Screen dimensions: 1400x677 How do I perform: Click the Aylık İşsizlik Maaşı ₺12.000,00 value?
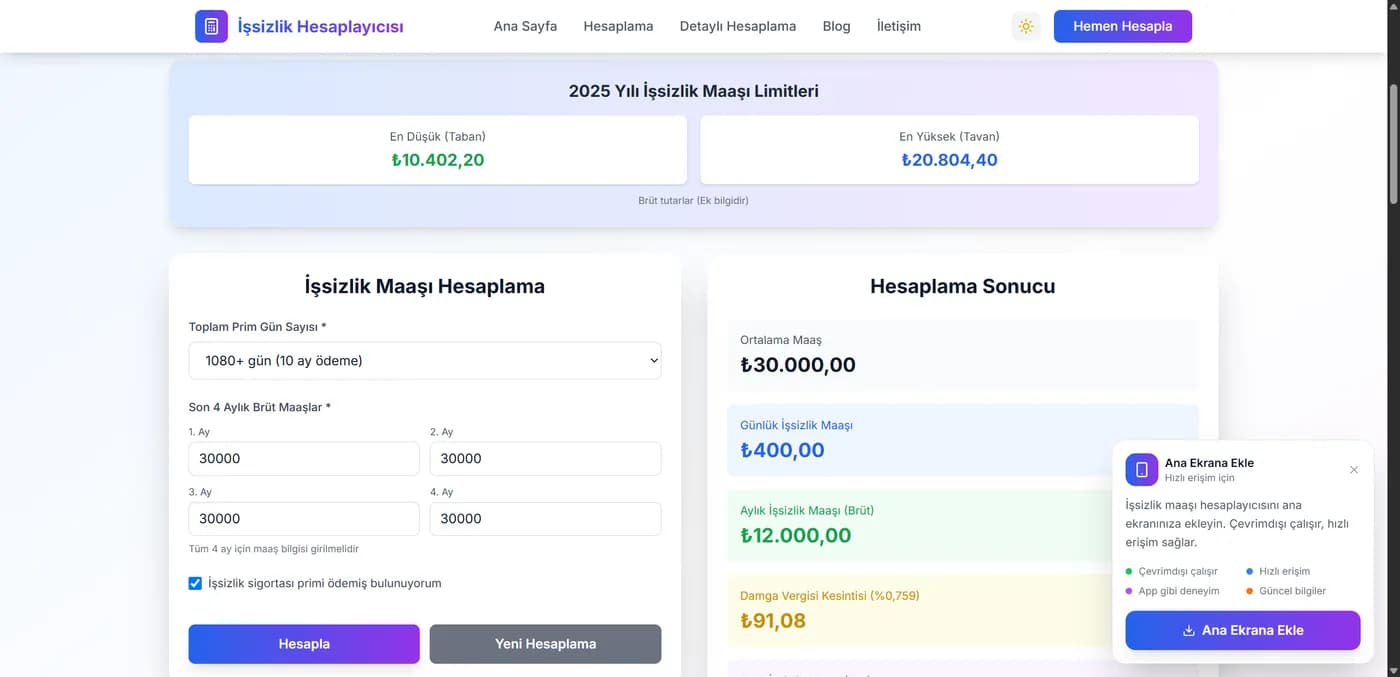(x=796, y=535)
